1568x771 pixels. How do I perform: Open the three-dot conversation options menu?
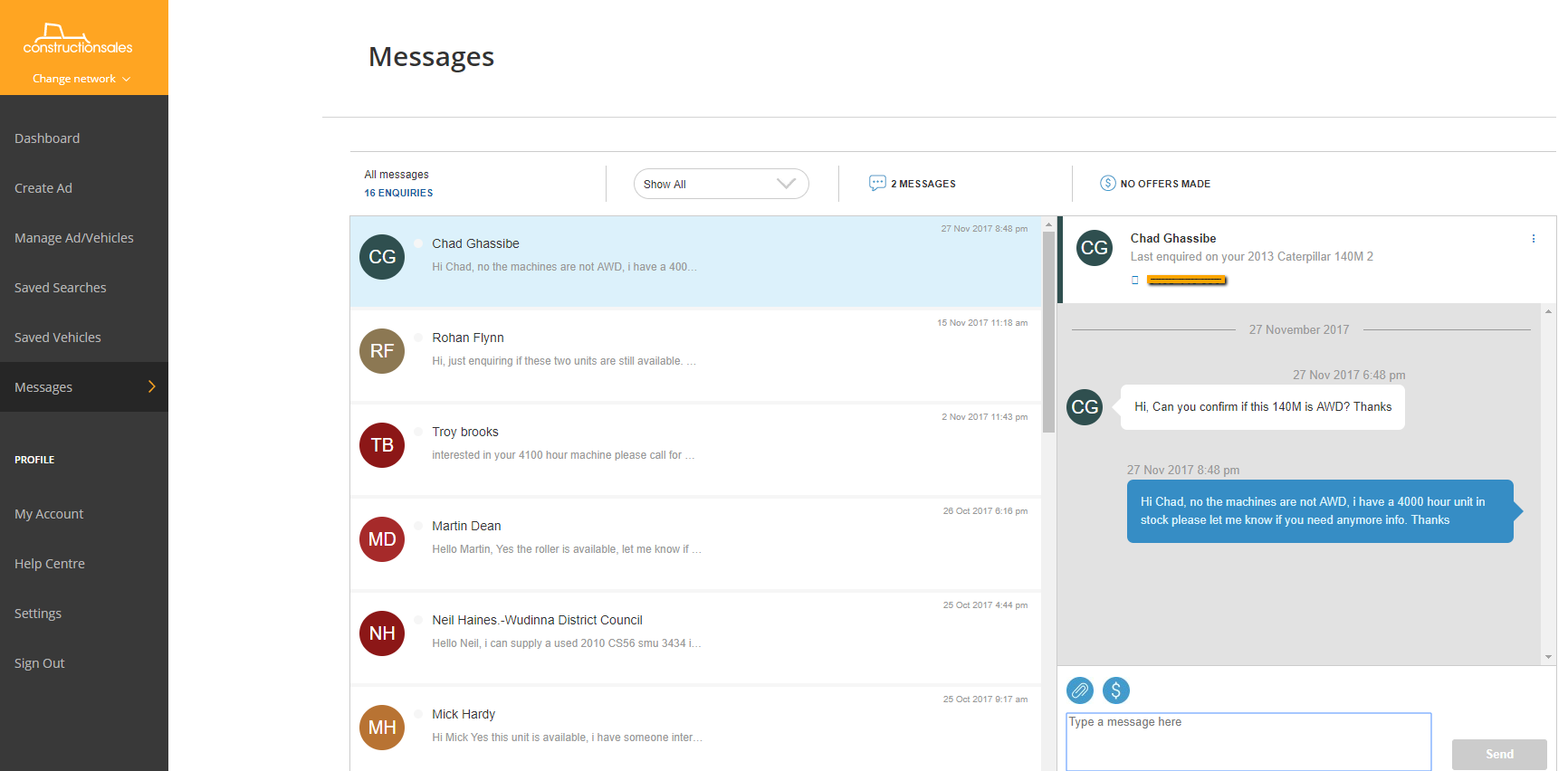click(x=1533, y=239)
